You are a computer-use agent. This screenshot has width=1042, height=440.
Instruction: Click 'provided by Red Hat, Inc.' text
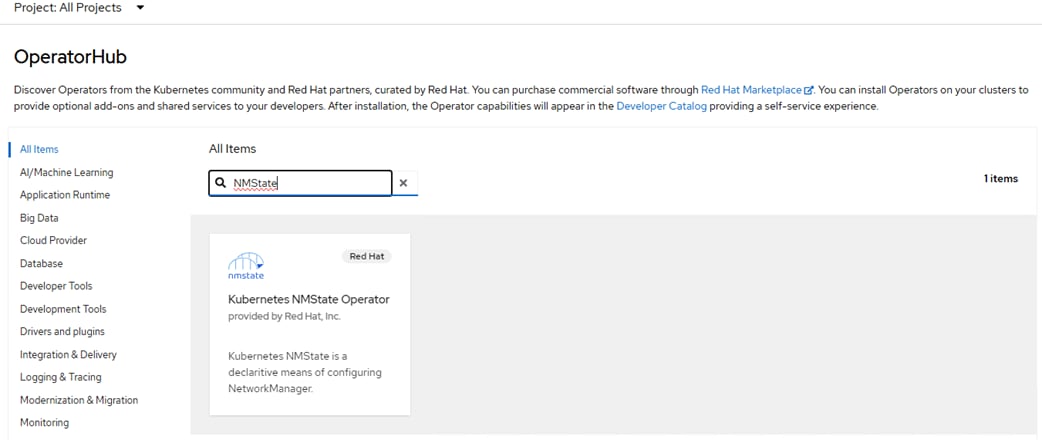(x=284, y=317)
